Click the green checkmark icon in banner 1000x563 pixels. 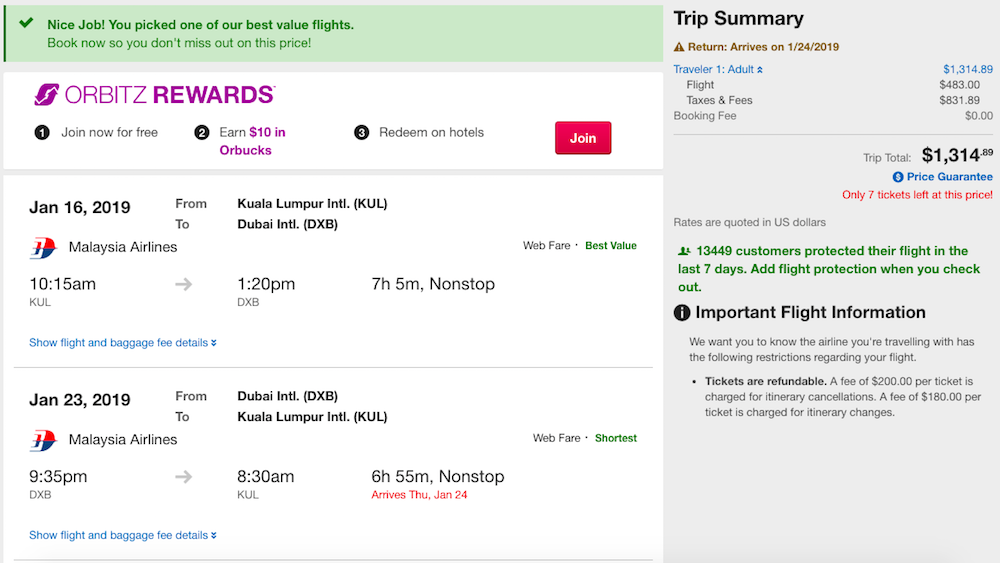(x=26, y=23)
